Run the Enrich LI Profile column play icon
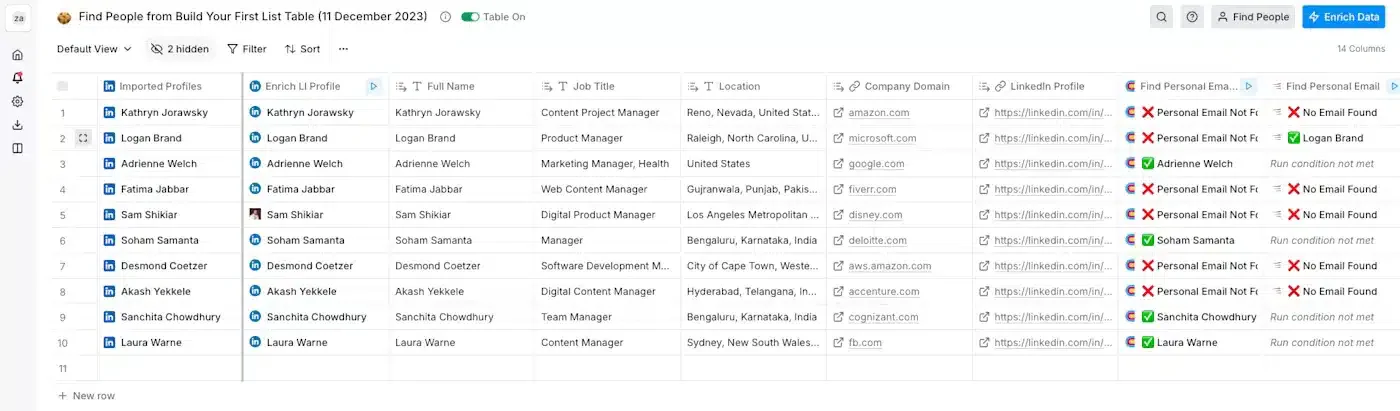Screen dimensions: 1400x411 click(373, 86)
